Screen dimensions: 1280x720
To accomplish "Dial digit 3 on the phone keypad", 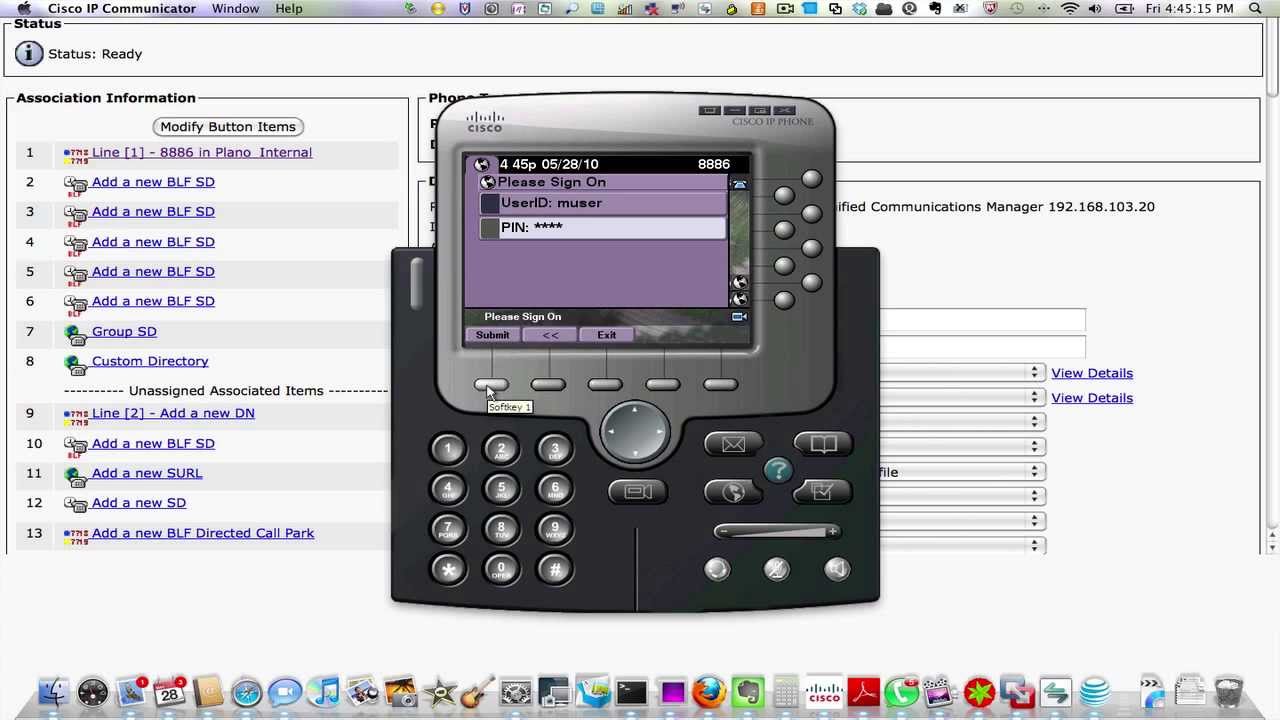I will (555, 449).
